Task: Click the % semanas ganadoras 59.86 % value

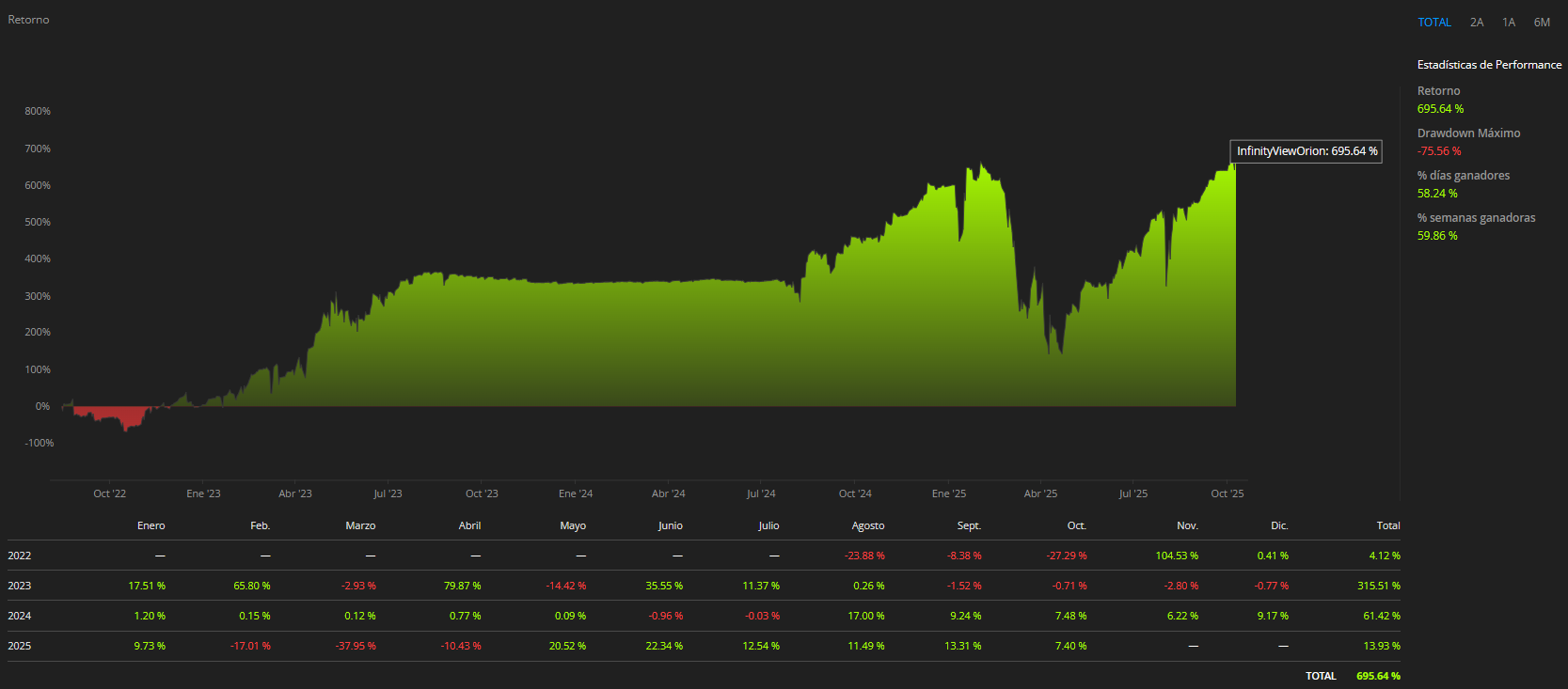Action: tap(1437, 236)
